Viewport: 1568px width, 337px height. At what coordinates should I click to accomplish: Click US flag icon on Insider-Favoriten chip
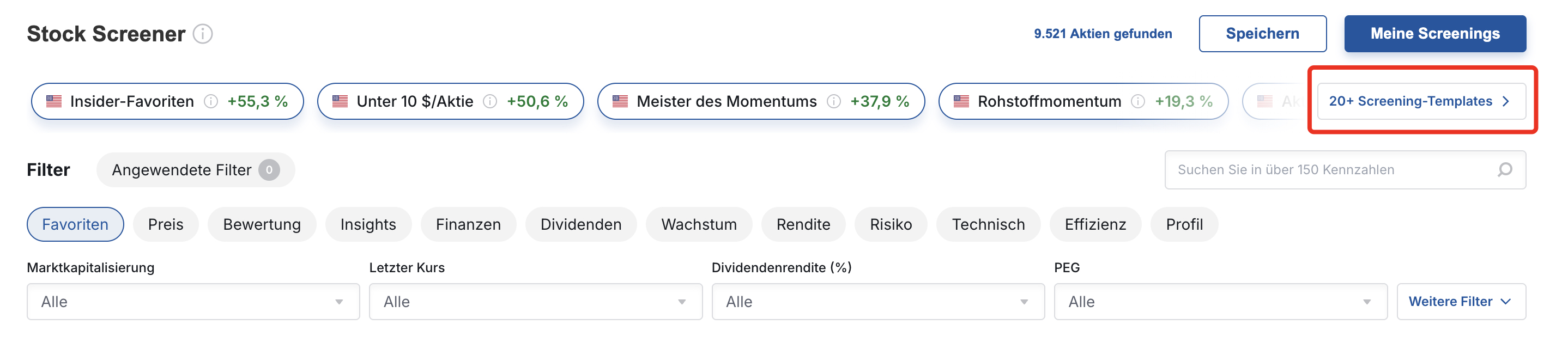click(x=53, y=102)
